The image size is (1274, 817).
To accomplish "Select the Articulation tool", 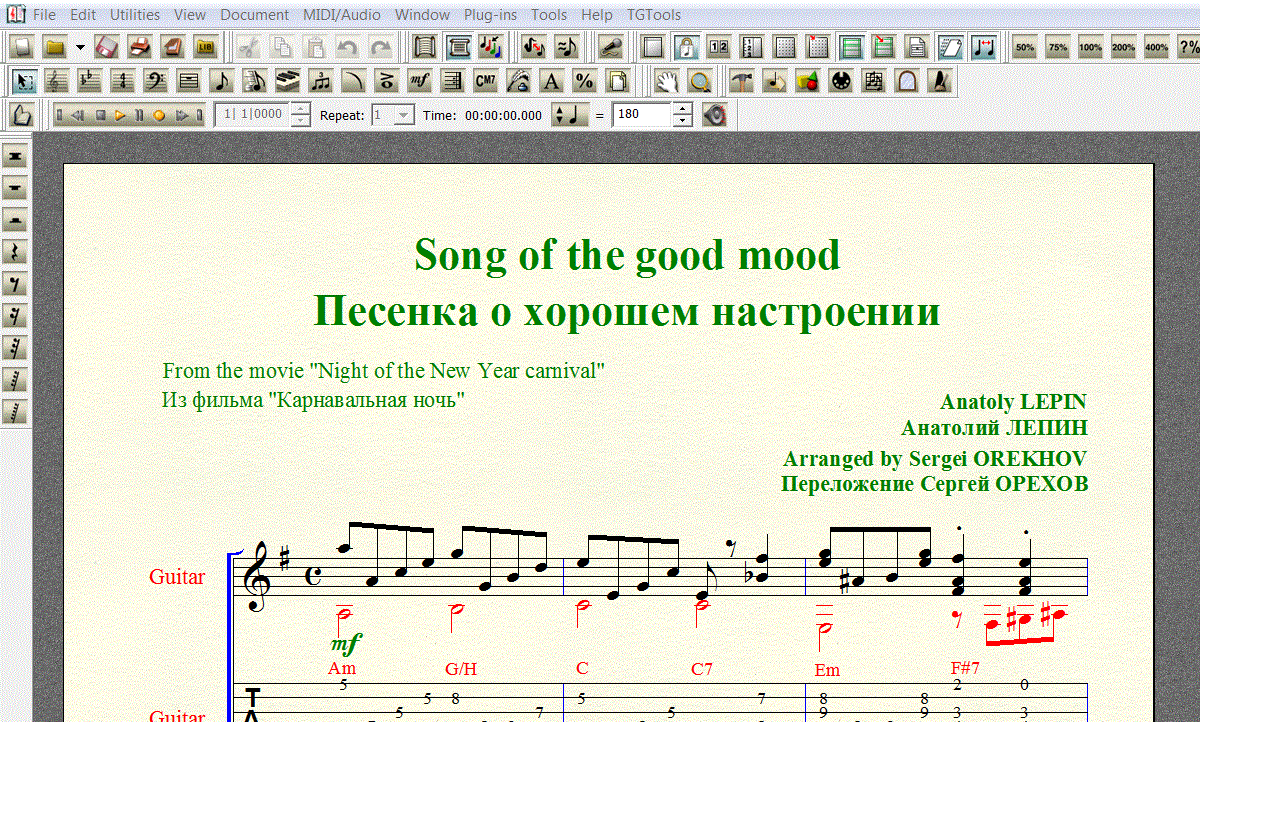I will point(386,81).
